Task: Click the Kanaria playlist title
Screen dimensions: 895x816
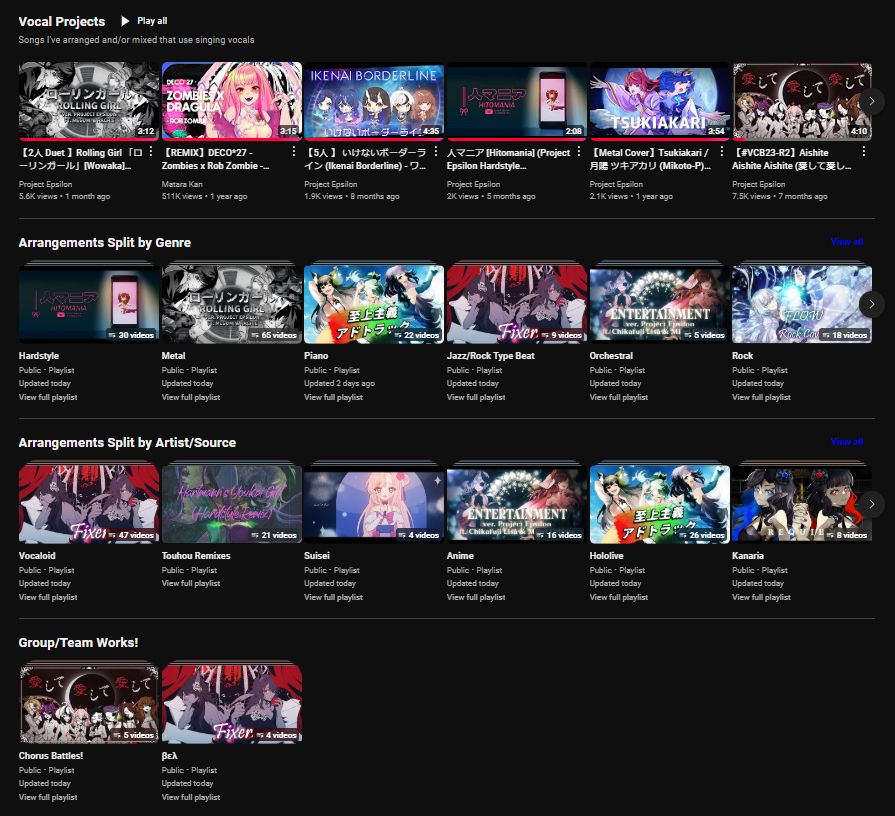Action: point(748,555)
